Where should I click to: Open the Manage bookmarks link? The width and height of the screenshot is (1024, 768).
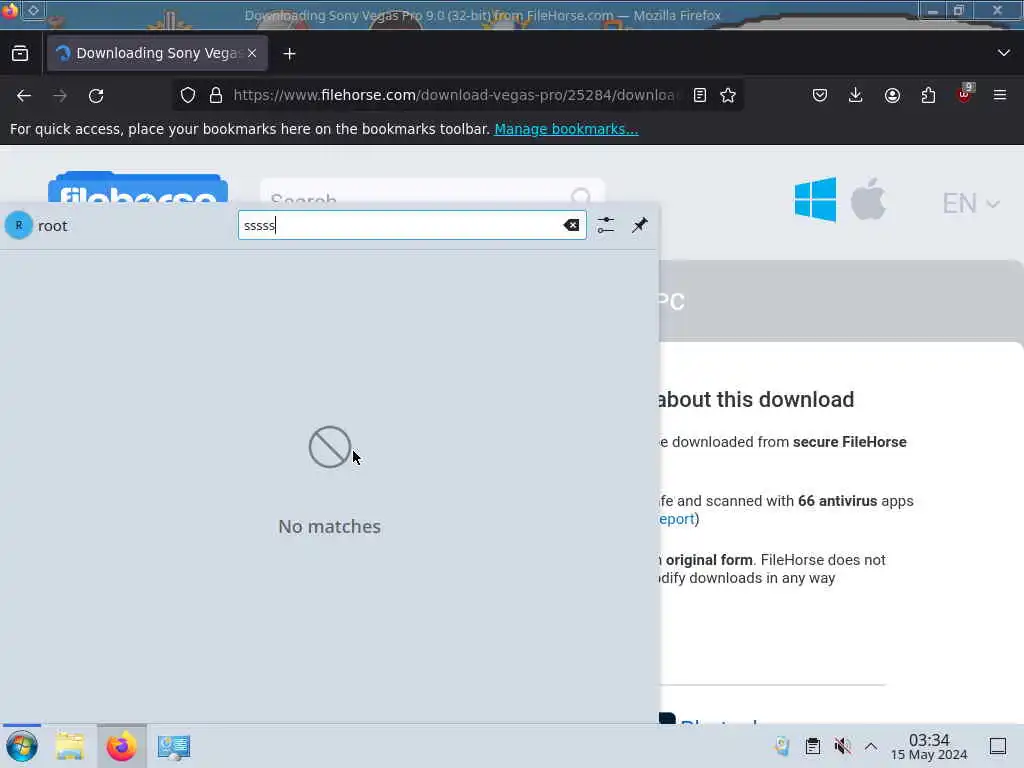point(566,129)
